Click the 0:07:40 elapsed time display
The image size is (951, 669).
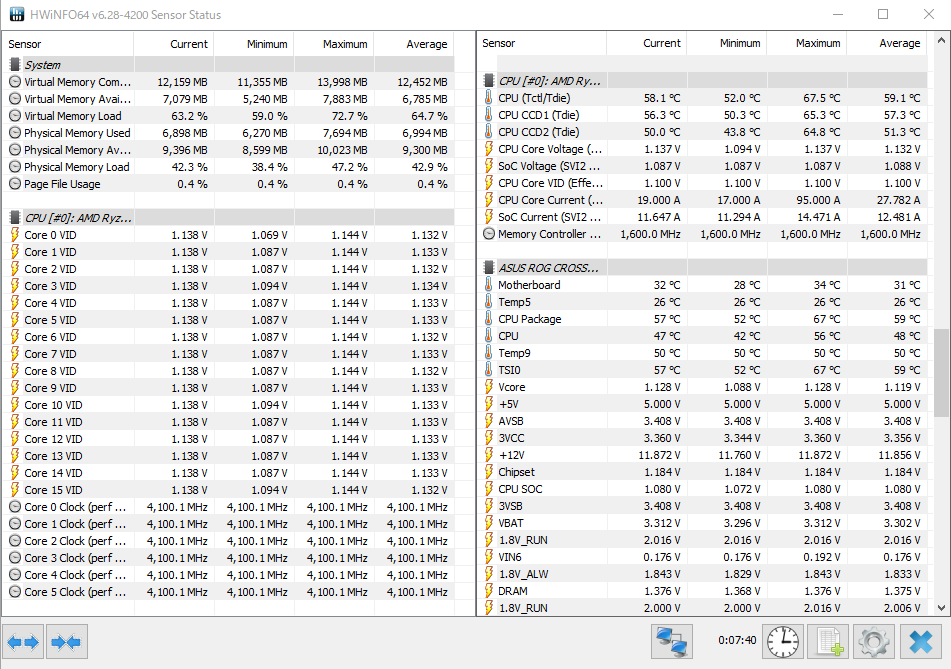(x=737, y=640)
